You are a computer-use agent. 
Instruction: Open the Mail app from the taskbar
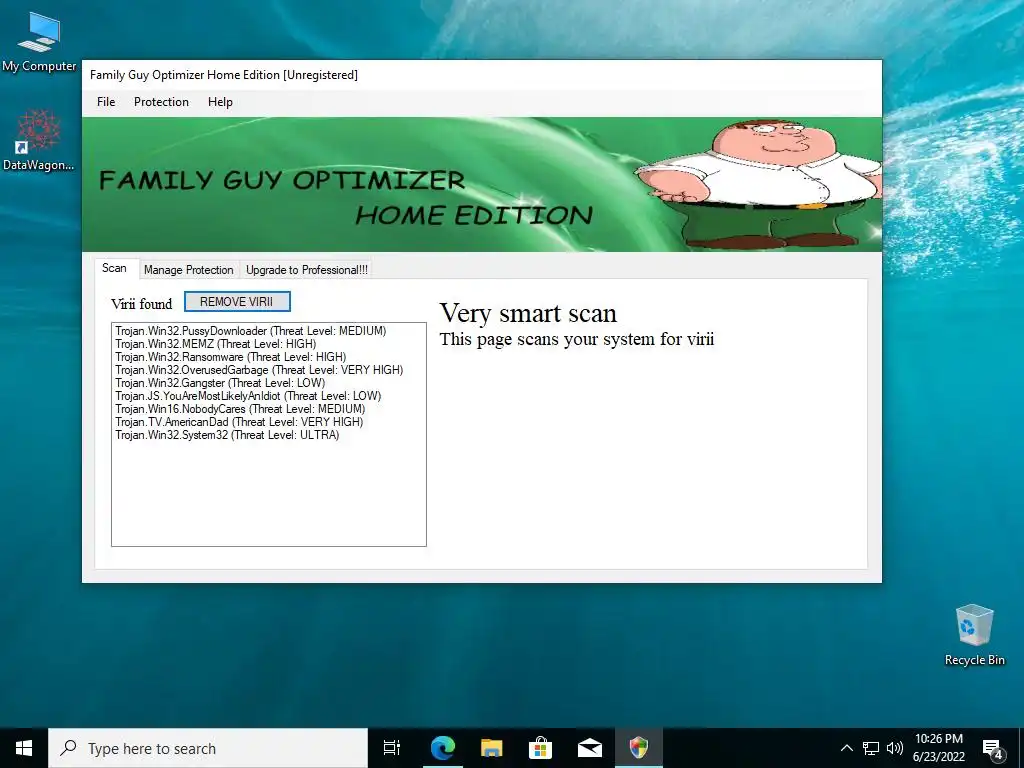pyautogui.click(x=589, y=748)
